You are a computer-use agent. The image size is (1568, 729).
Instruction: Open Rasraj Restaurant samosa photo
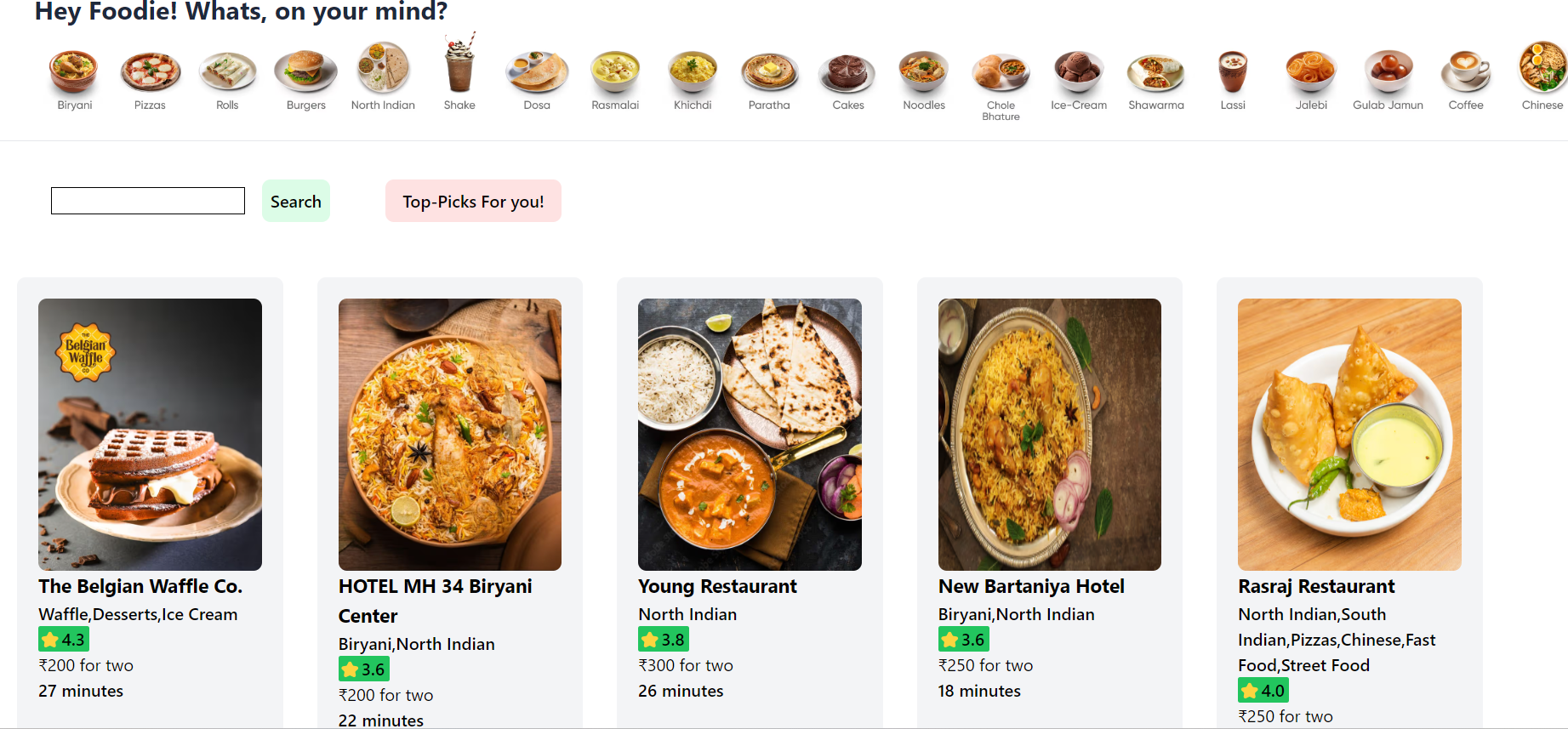click(x=1349, y=435)
